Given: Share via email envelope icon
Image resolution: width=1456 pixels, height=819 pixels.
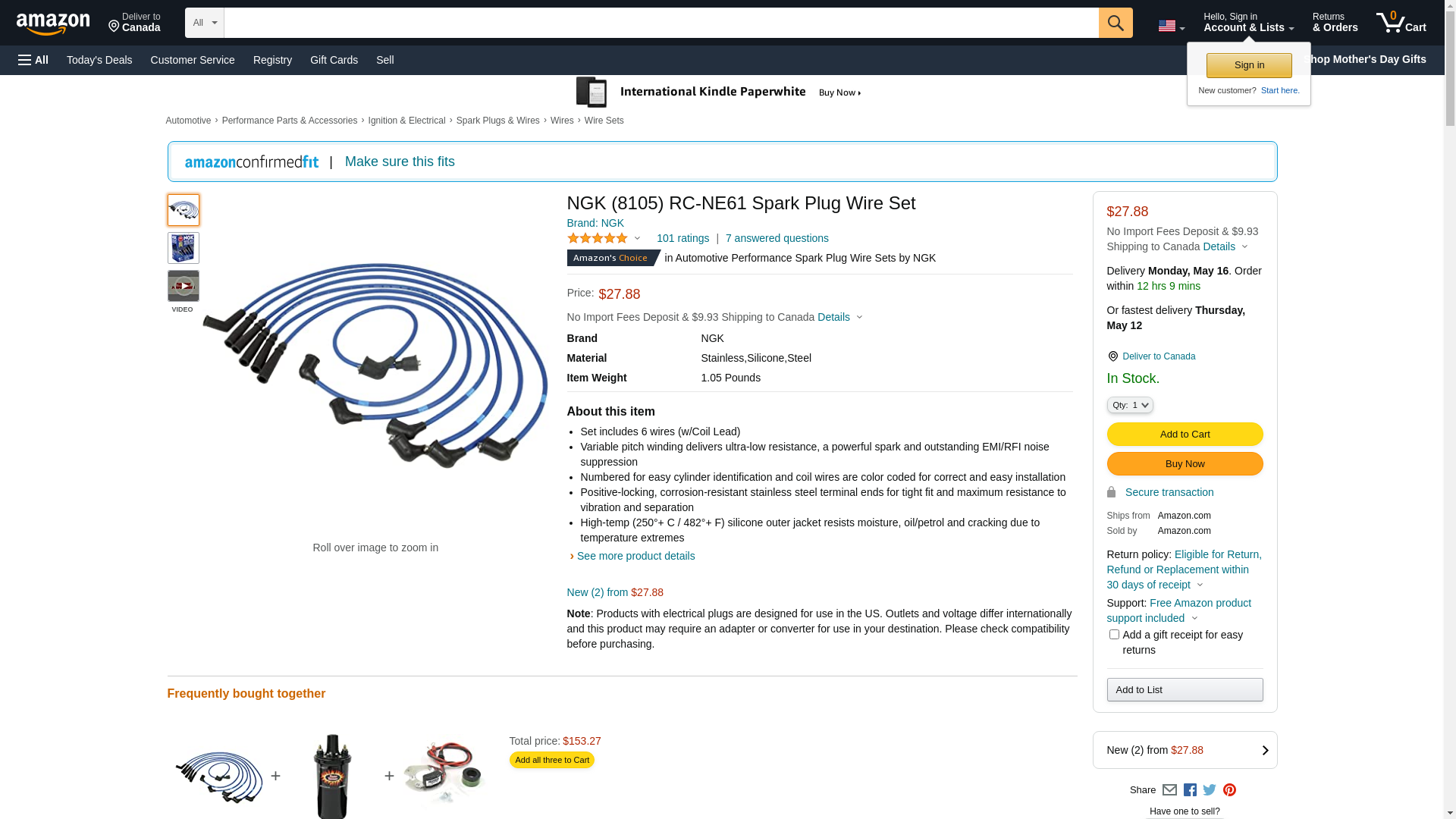Looking at the screenshot, I should (1169, 790).
